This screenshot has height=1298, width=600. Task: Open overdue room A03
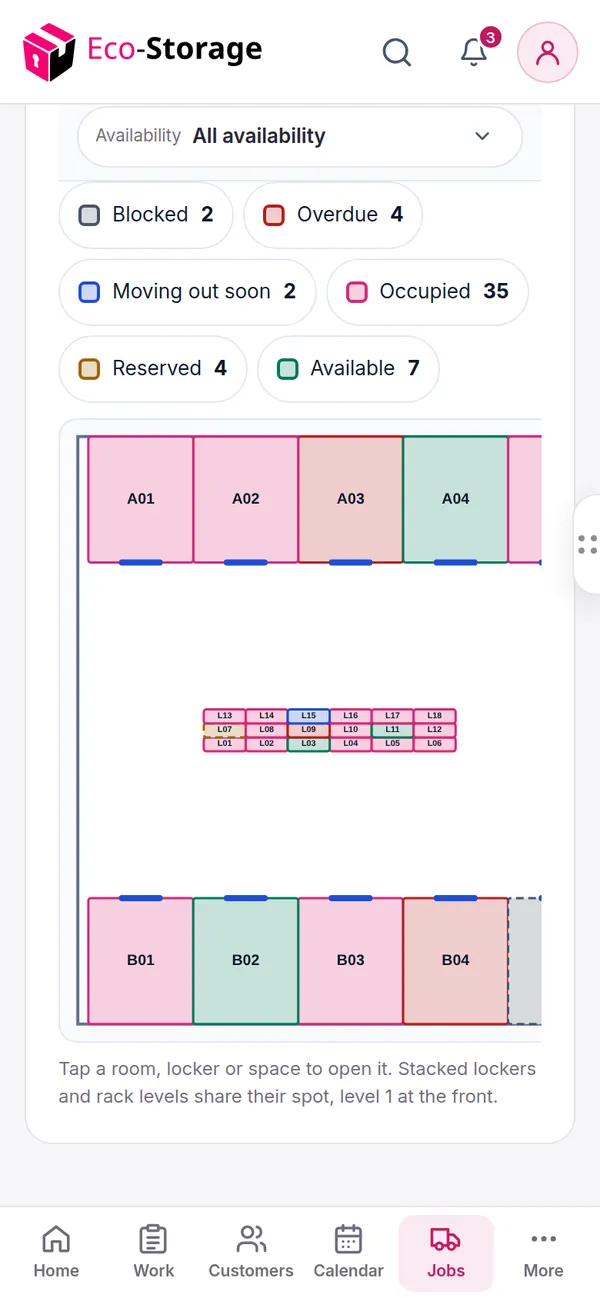351,499
